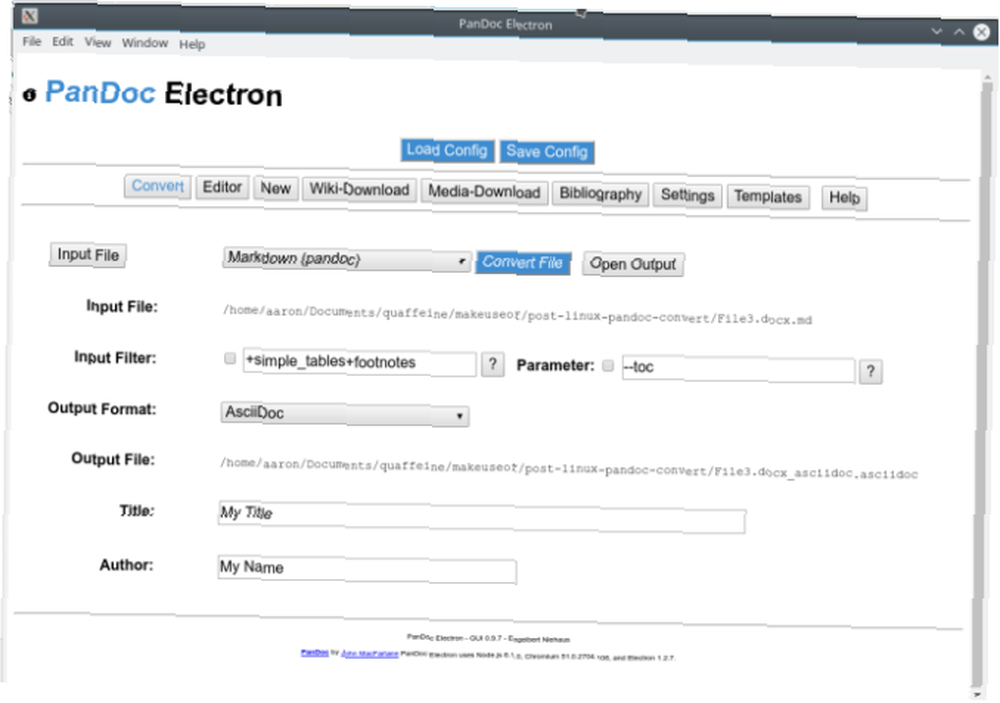Click the 'Input Filter:' label
Viewport: 1000px width, 703px height.
115,357
